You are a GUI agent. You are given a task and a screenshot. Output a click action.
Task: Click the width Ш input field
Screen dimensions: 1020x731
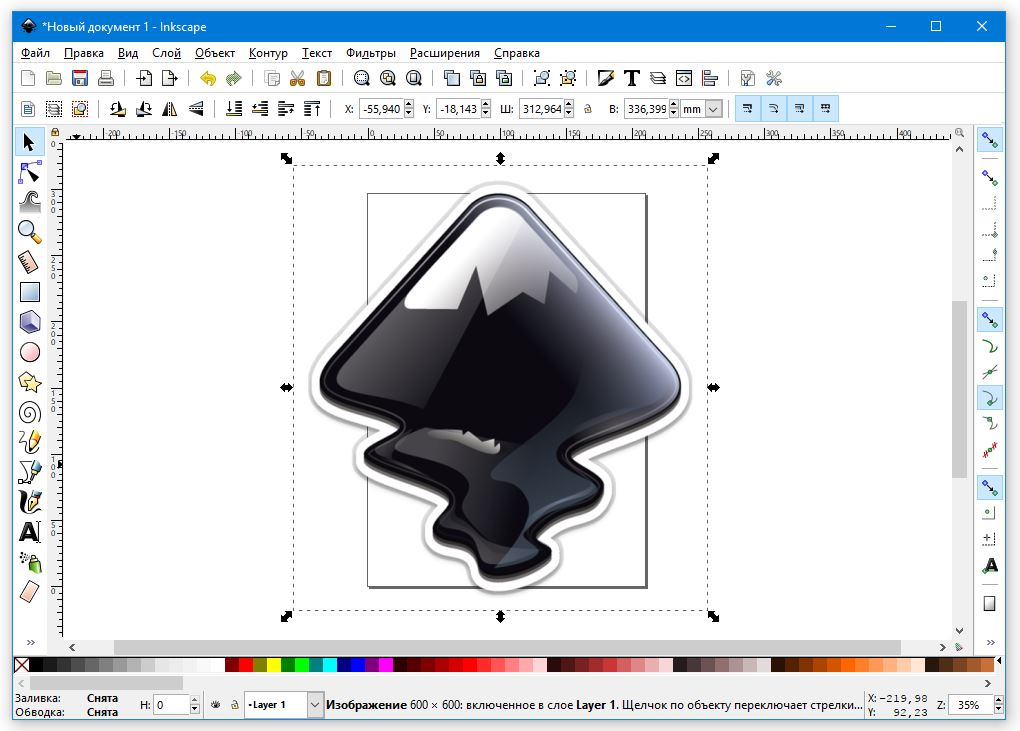(542, 109)
